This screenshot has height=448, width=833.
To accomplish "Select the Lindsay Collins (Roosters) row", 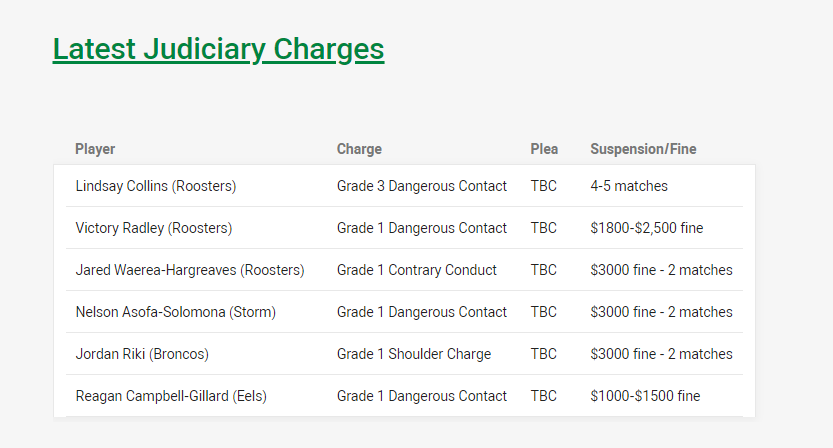I will tap(404, 186).
